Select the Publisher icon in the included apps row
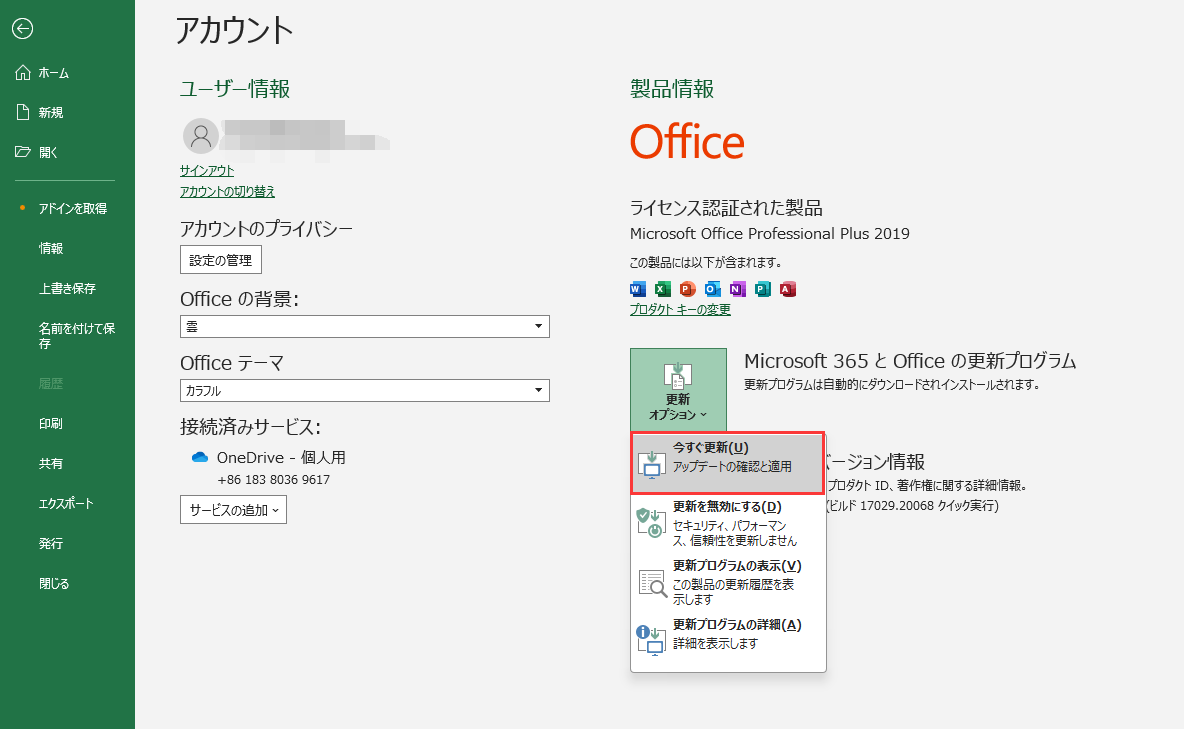This screenshot has width=1184, height=729. (x=762, y=289)
